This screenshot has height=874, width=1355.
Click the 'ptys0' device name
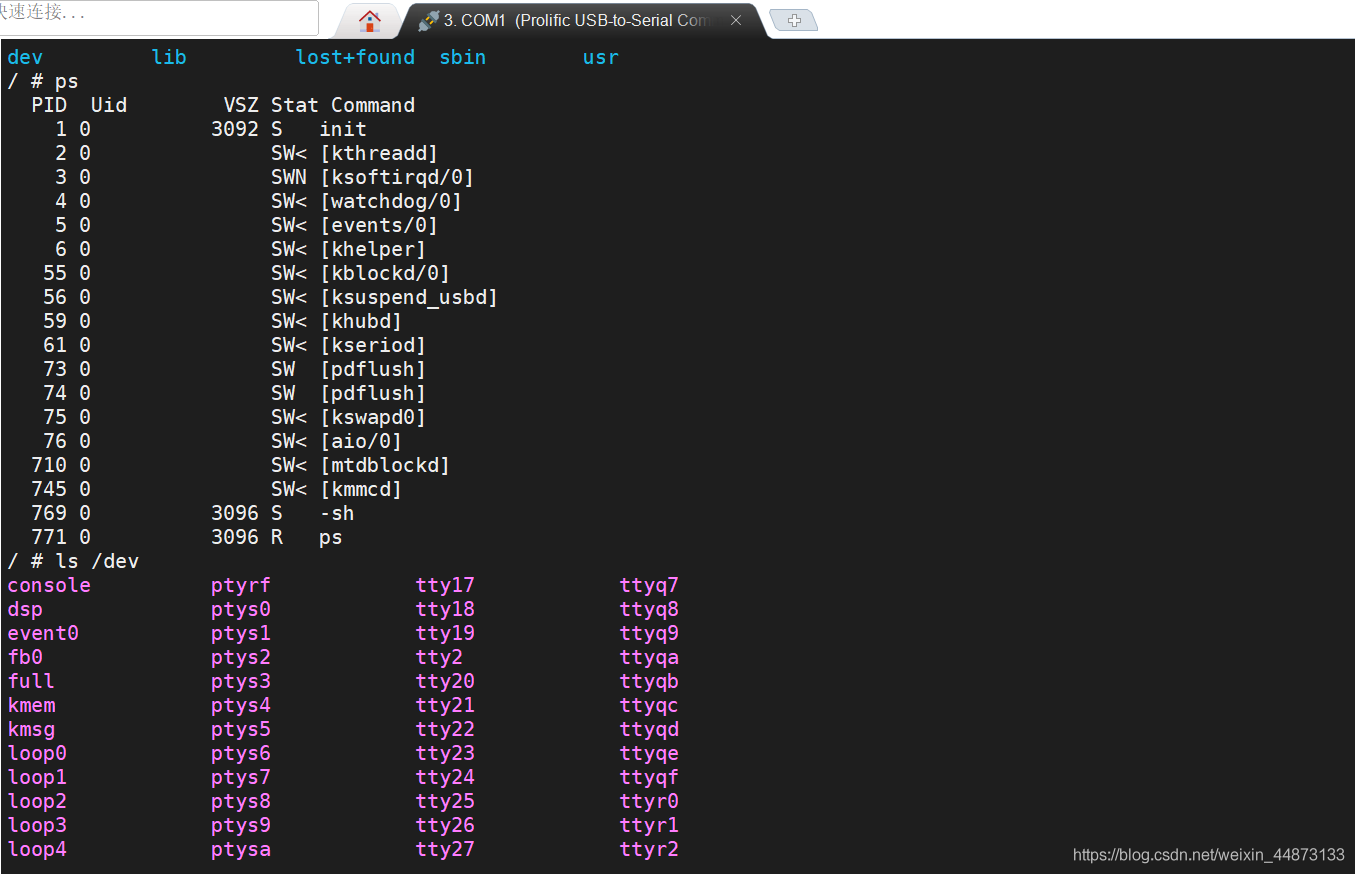click(241, 609)
